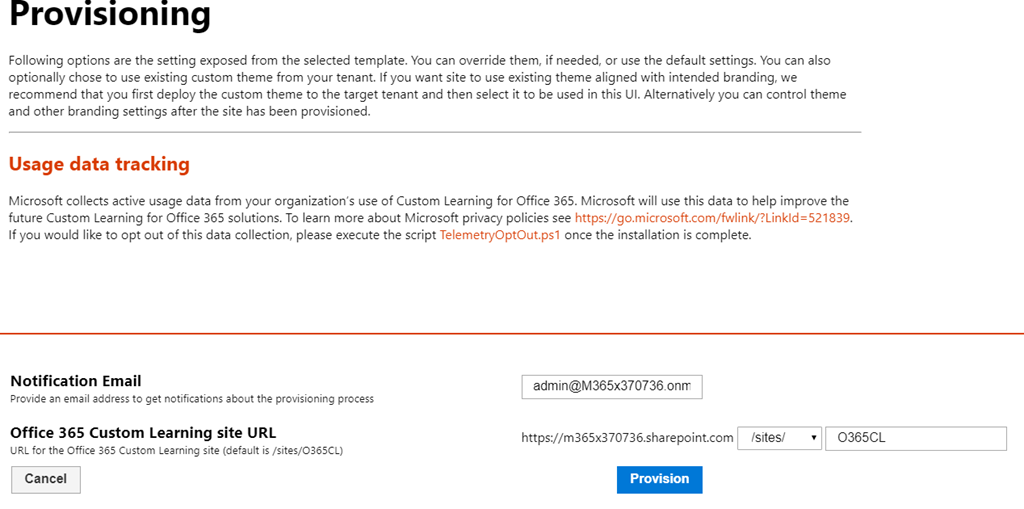Viewport: 1024px width, 509px height.
Task: Select the Usage data tracking heading
Action: 99,164
